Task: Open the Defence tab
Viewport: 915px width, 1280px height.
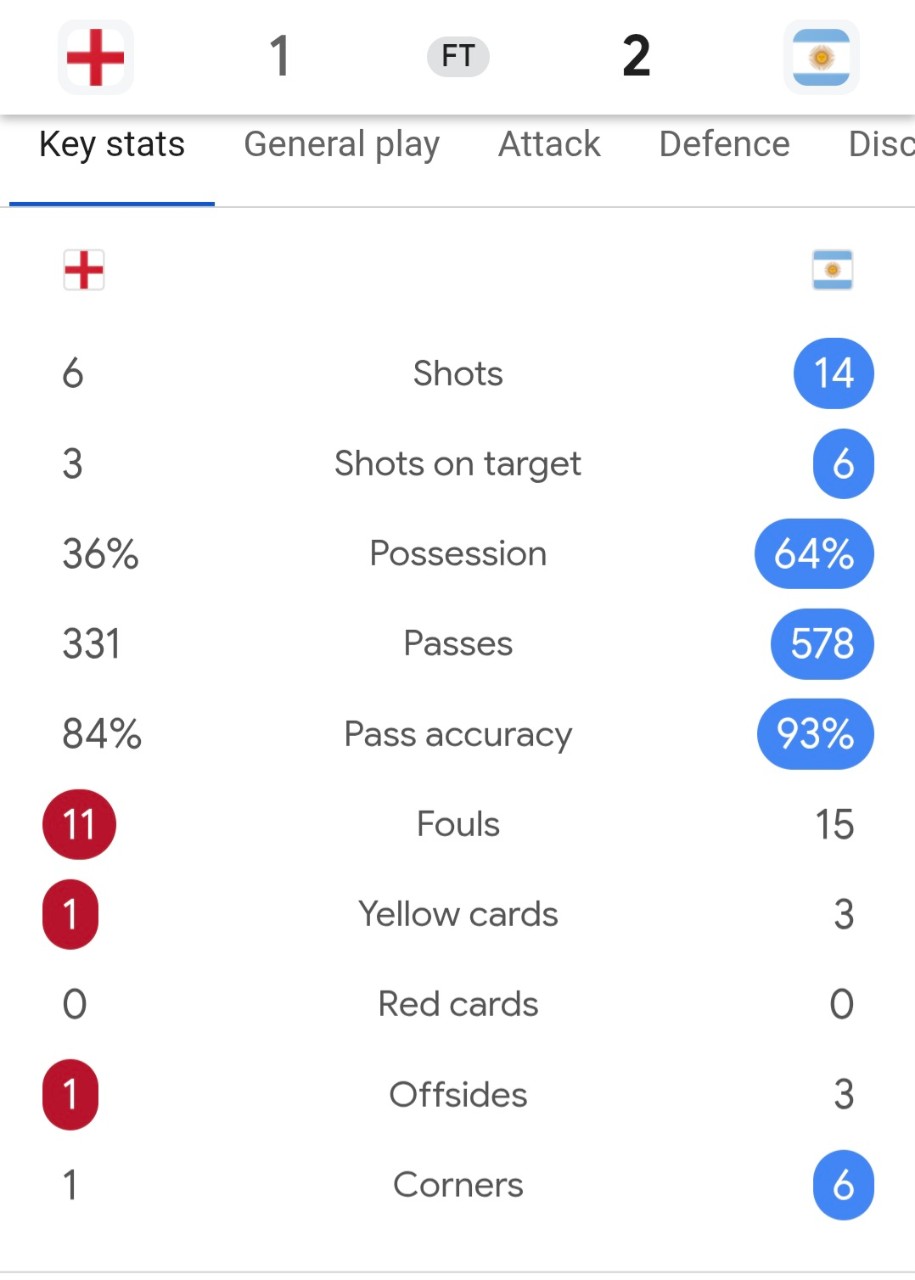Action: [725, 144]
